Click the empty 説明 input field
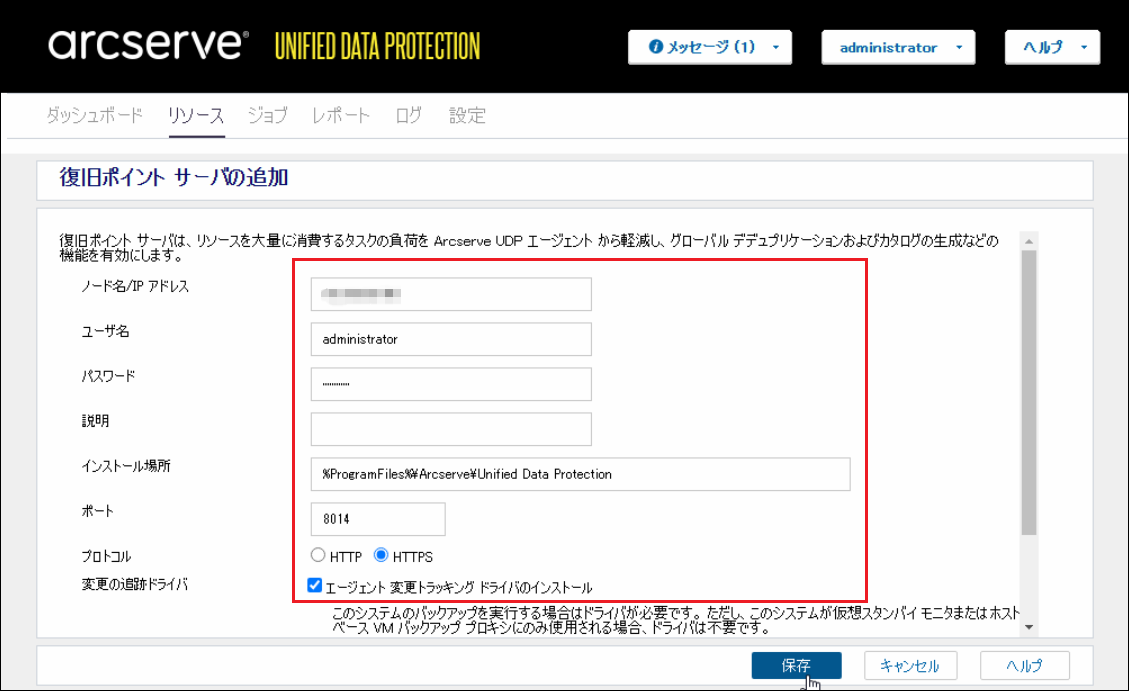The width and height of the screenshot is (1129, 691). [451, 429]
